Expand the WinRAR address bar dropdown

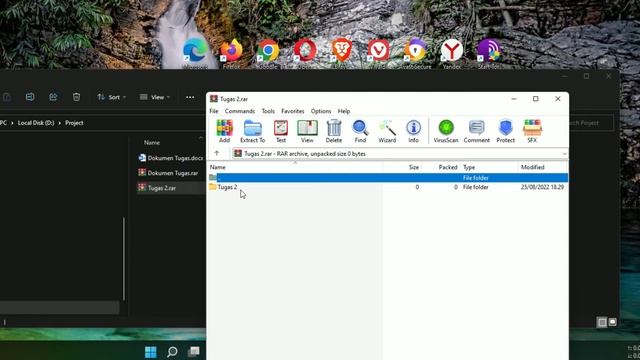(564, 154)
